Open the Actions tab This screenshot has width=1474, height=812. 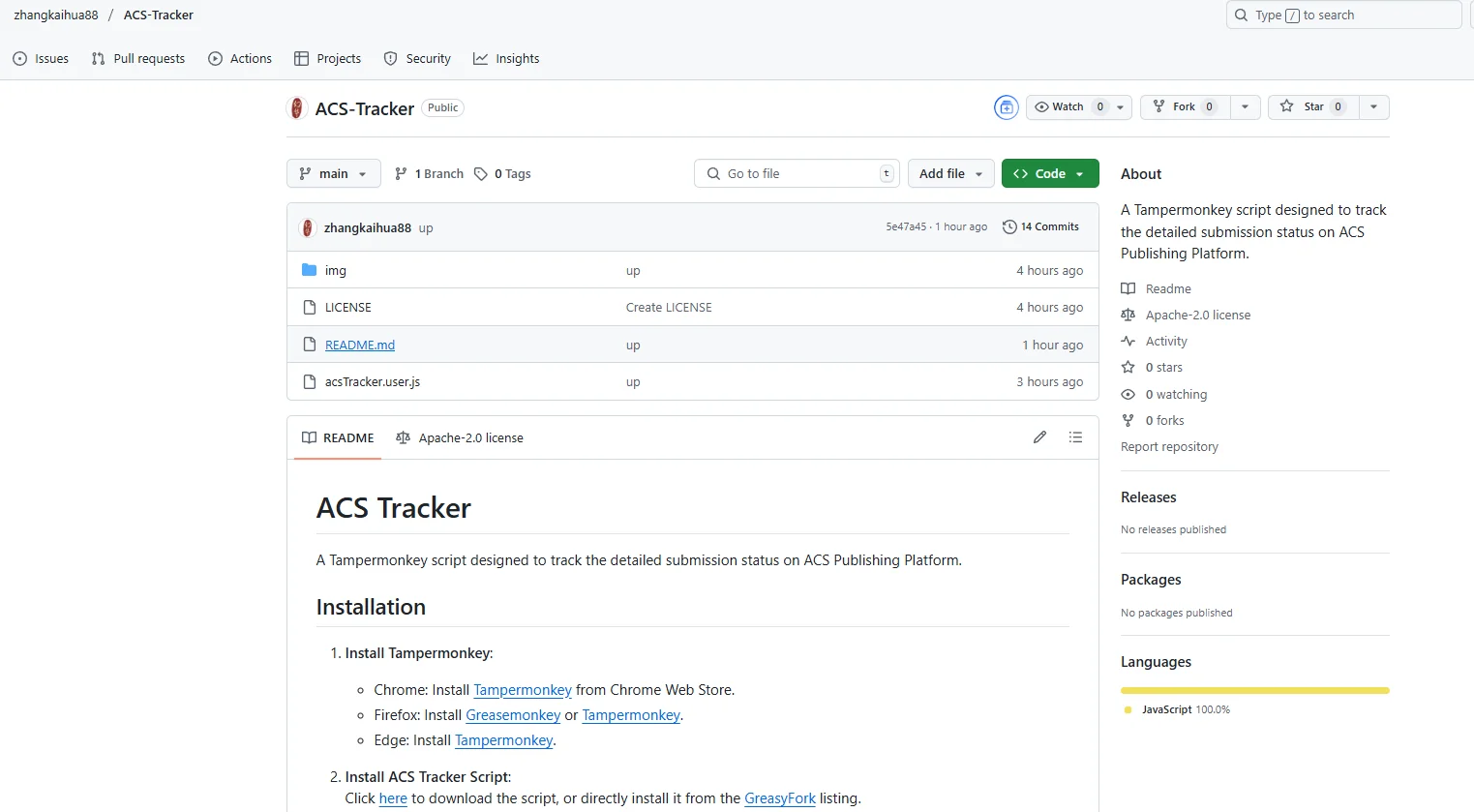coord(240,58)
